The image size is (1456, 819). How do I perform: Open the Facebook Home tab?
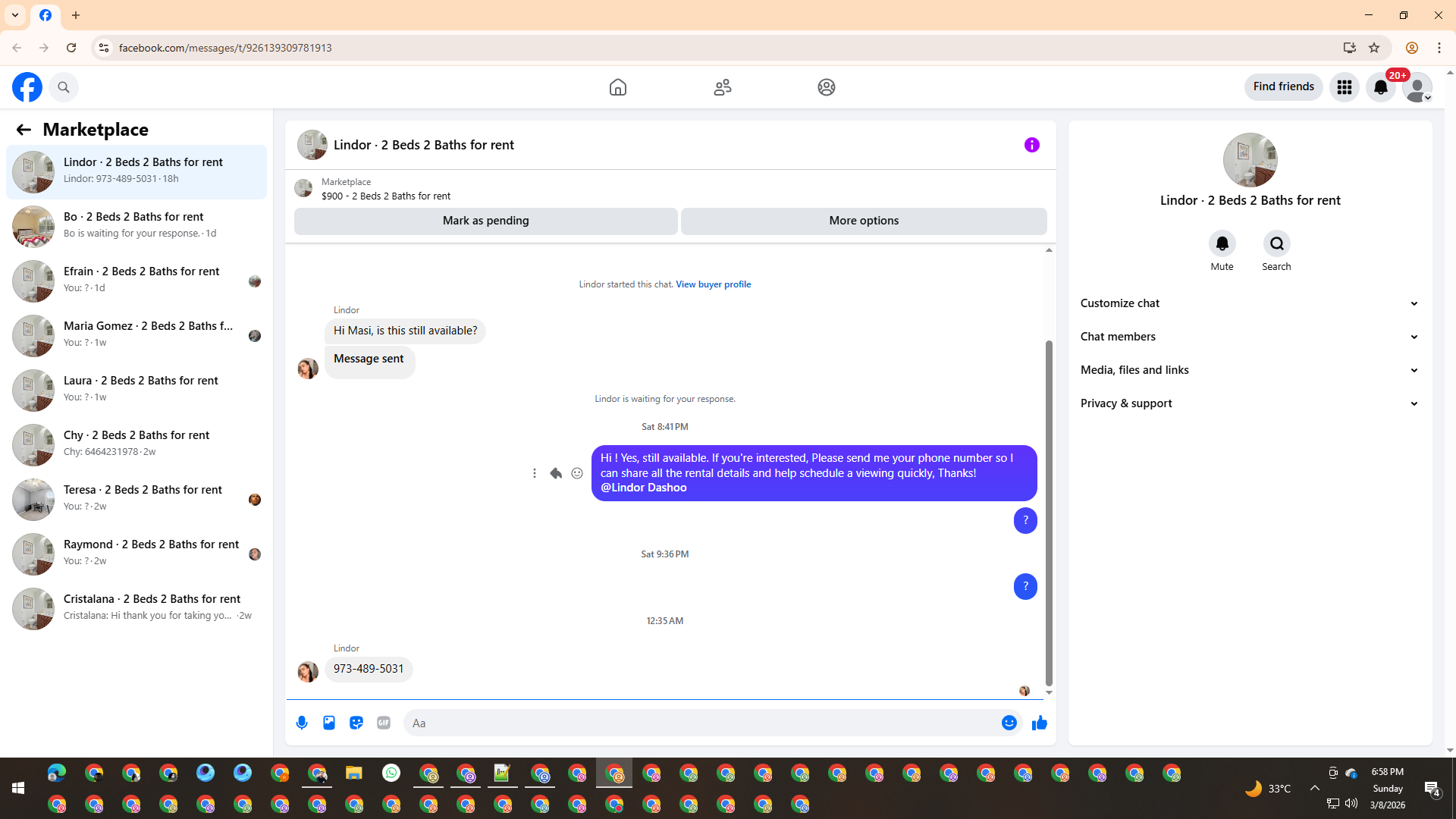[x=617, y=87]
